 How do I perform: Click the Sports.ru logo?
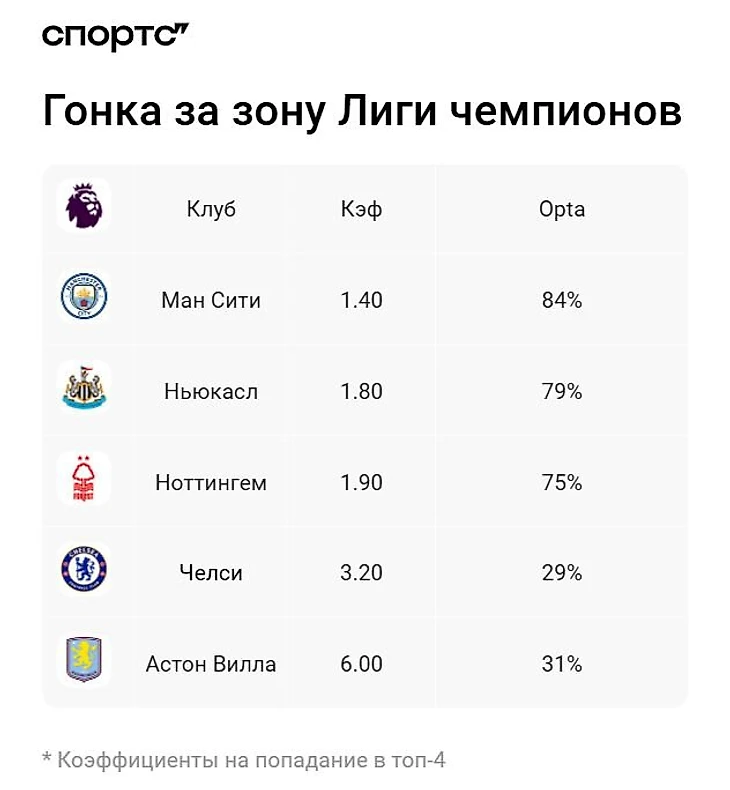(115, 36)
